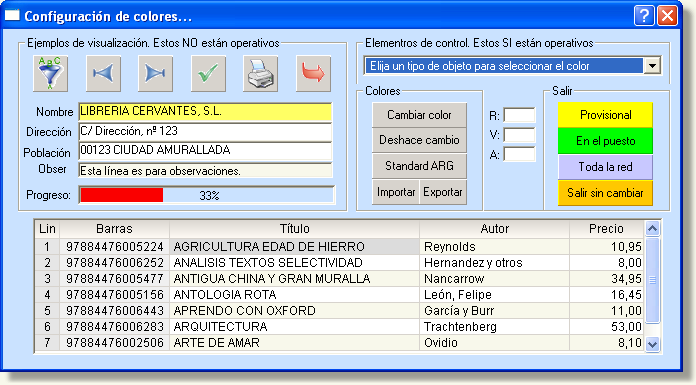The height and width of the screenshot is (385, 696).
Task: Click the V color value field
Action: (519, 135)
